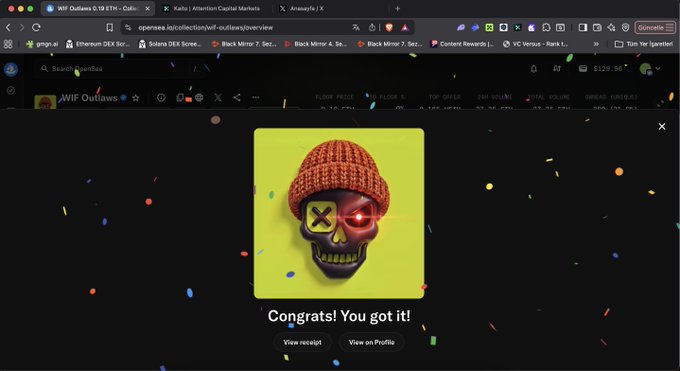
Task: Open the Ethereum DEX Screener bookmark
Action: 98,44
